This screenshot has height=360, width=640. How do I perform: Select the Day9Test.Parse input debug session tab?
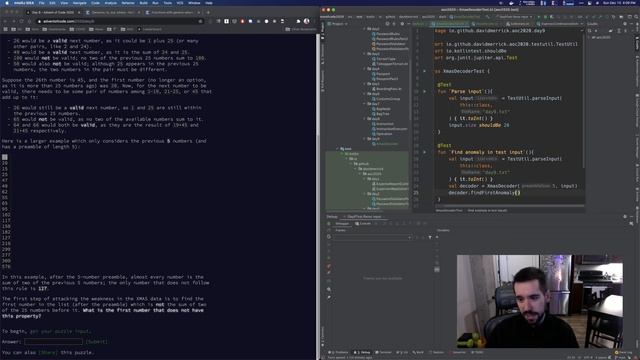coord(363,216)
